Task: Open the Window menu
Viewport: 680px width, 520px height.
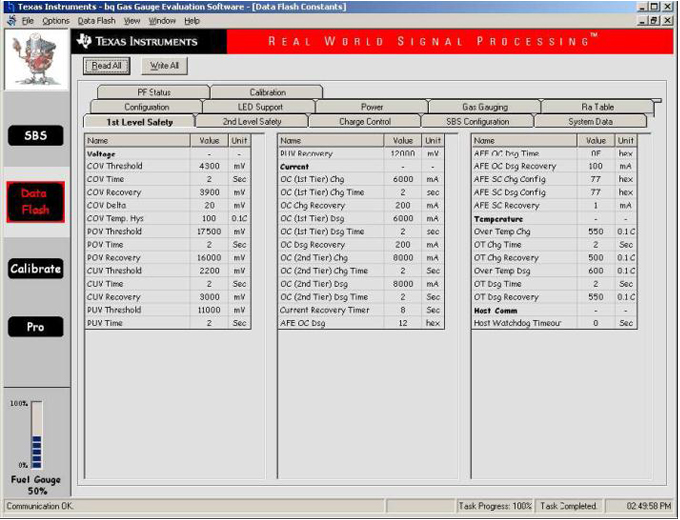Action: (162, 21)
